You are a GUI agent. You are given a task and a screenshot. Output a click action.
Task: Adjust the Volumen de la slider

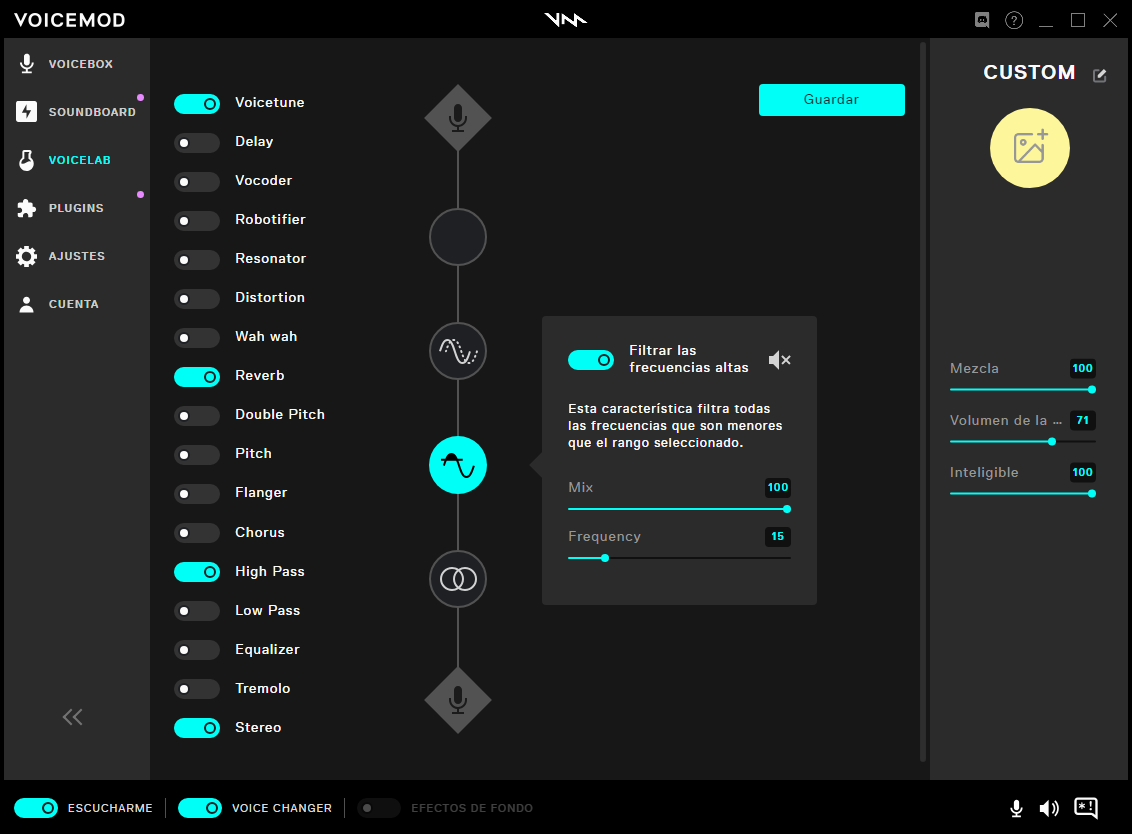point(1023,442)
